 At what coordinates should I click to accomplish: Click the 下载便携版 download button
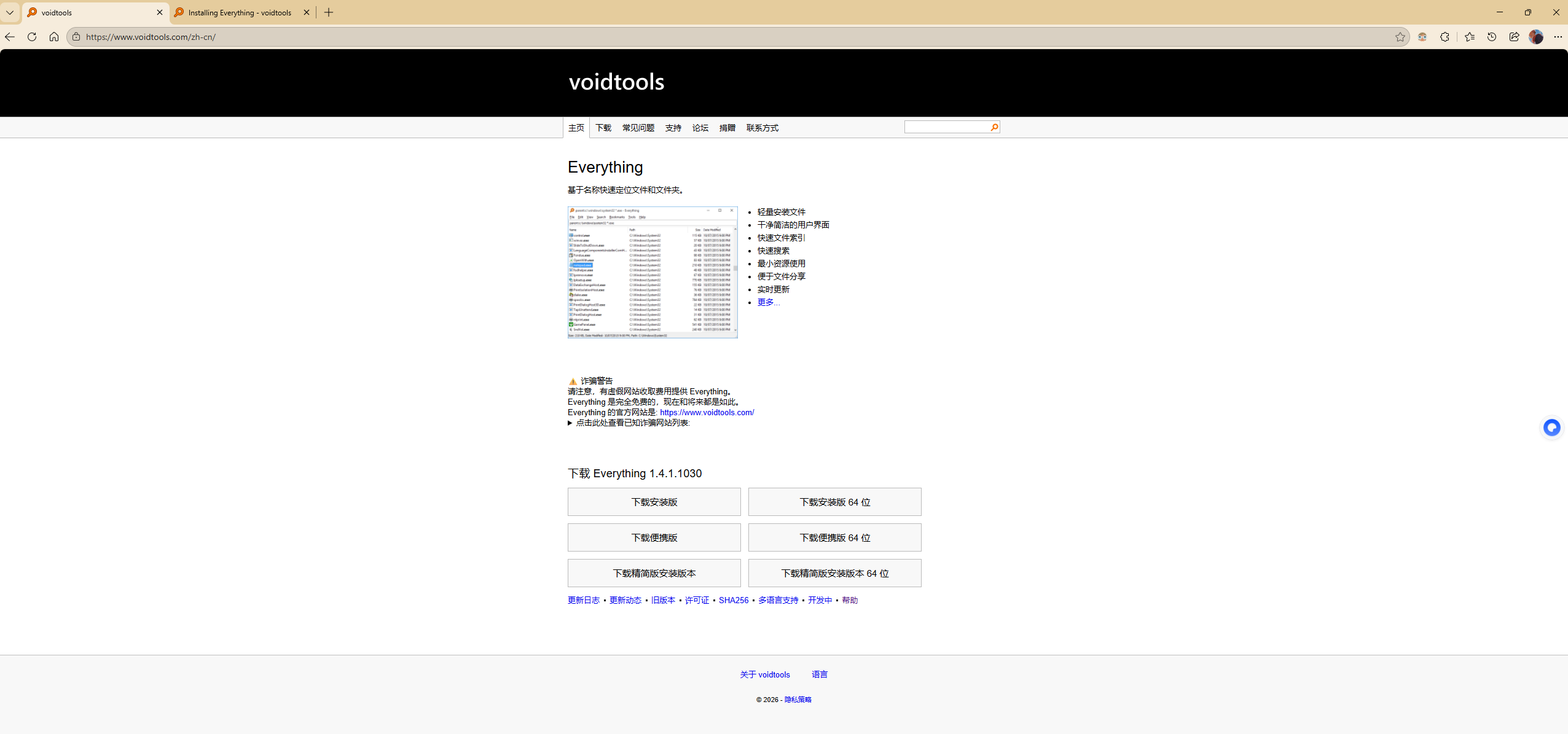[x=654, y=537]
